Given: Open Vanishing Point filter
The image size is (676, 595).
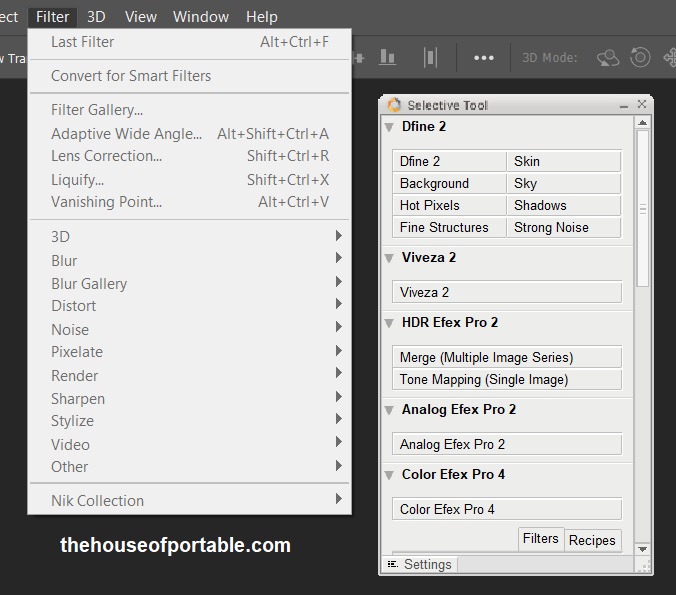Looking at the screenshot, I should click(190, 202).
